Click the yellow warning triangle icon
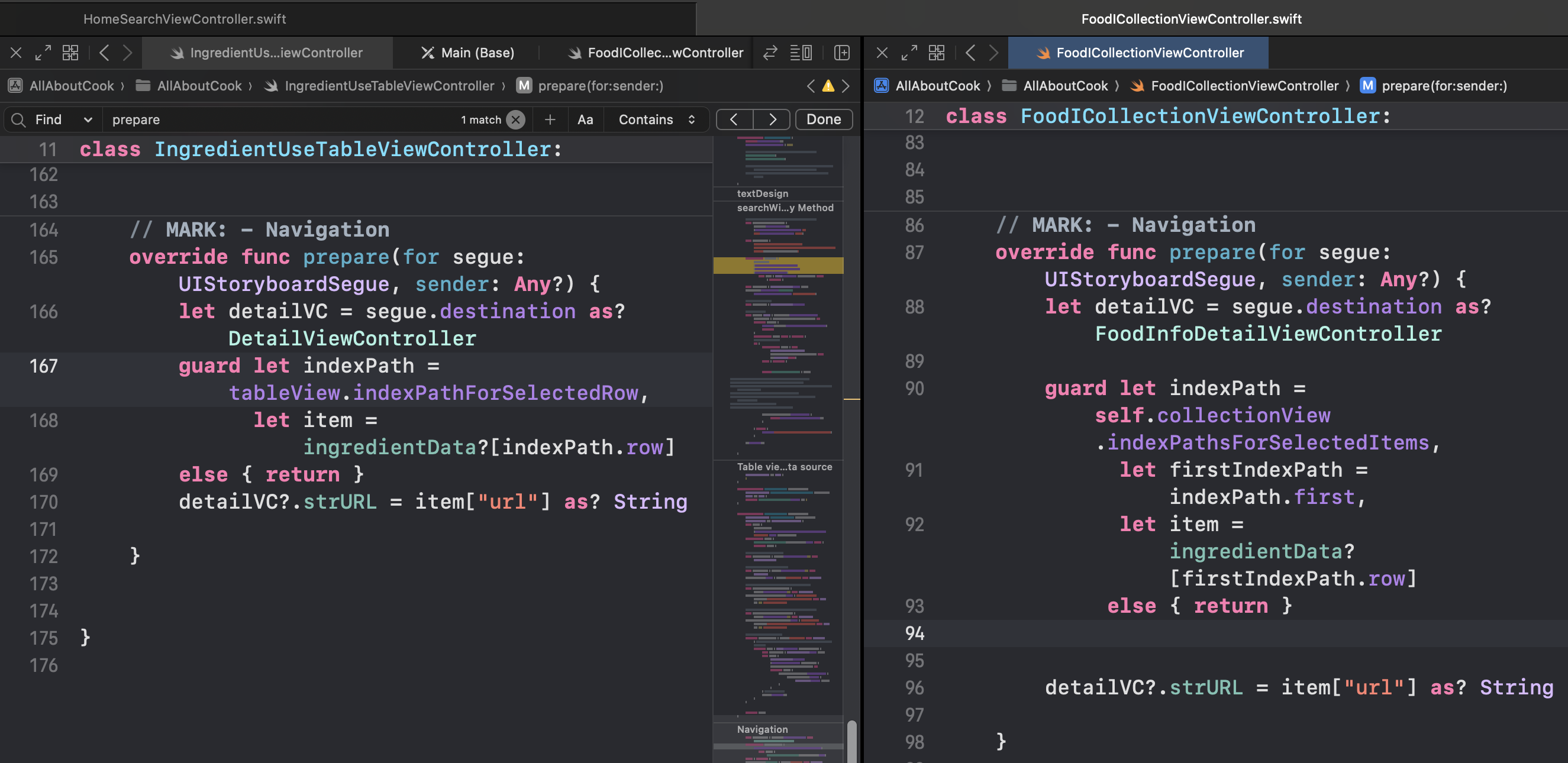 tap(828, 86)
